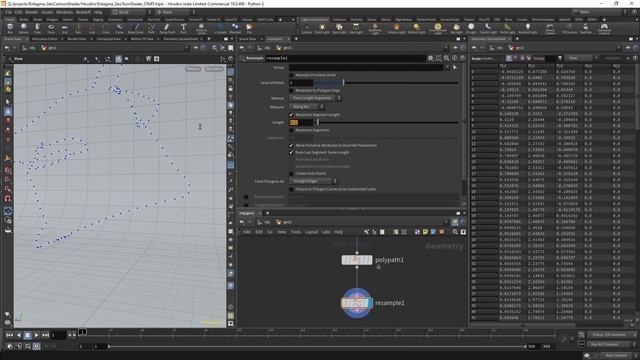
Task: Open the Add menu in the network editor
Action: pyautogui.click(x=247, y=232)
